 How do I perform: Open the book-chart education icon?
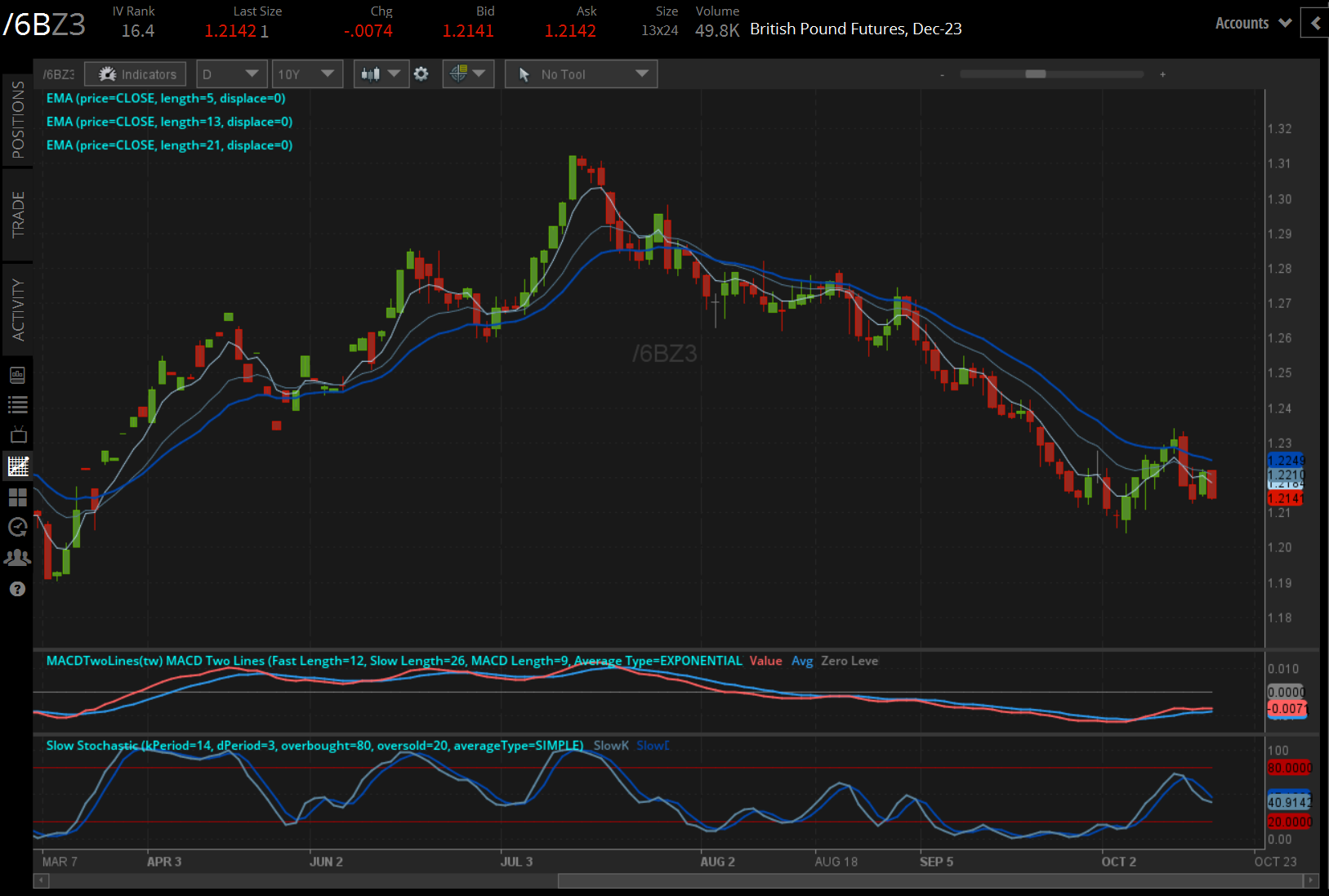(x=17, y=375)
